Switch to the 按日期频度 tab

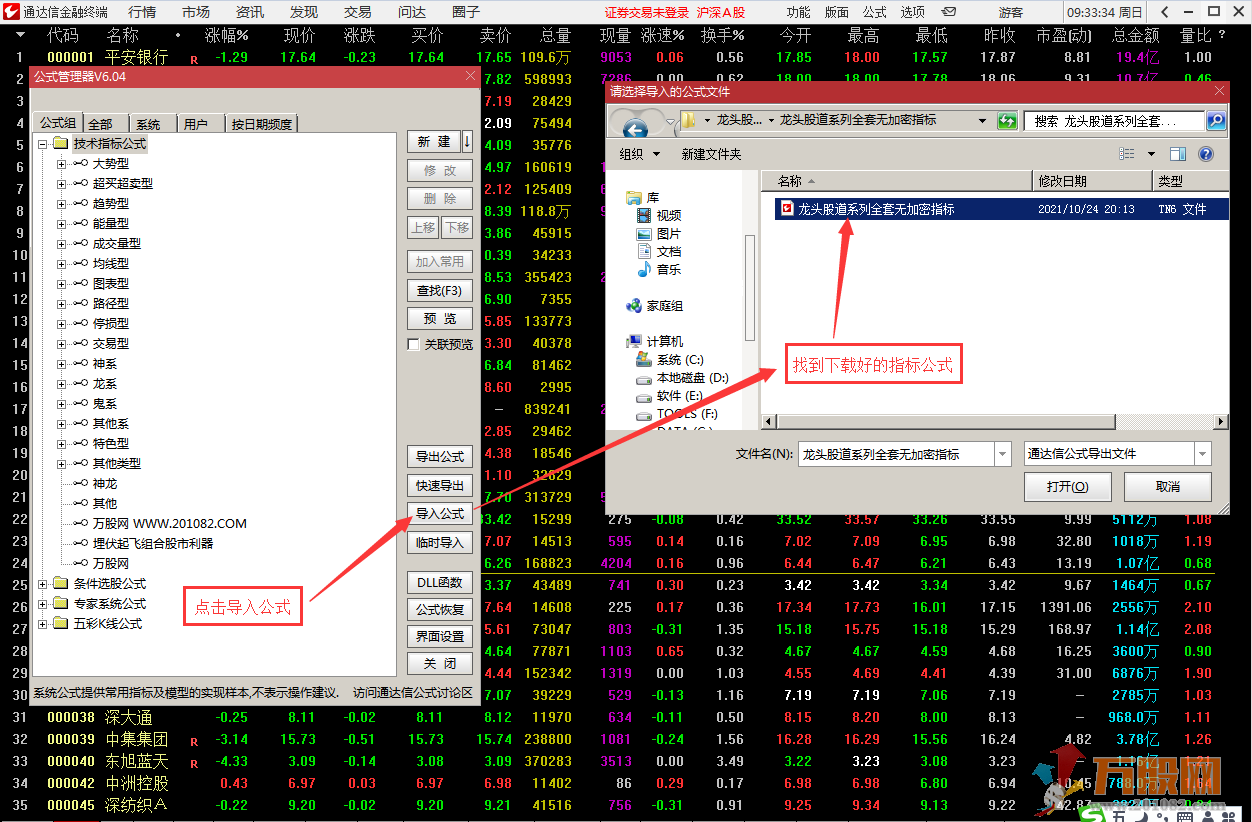point(262,124)
